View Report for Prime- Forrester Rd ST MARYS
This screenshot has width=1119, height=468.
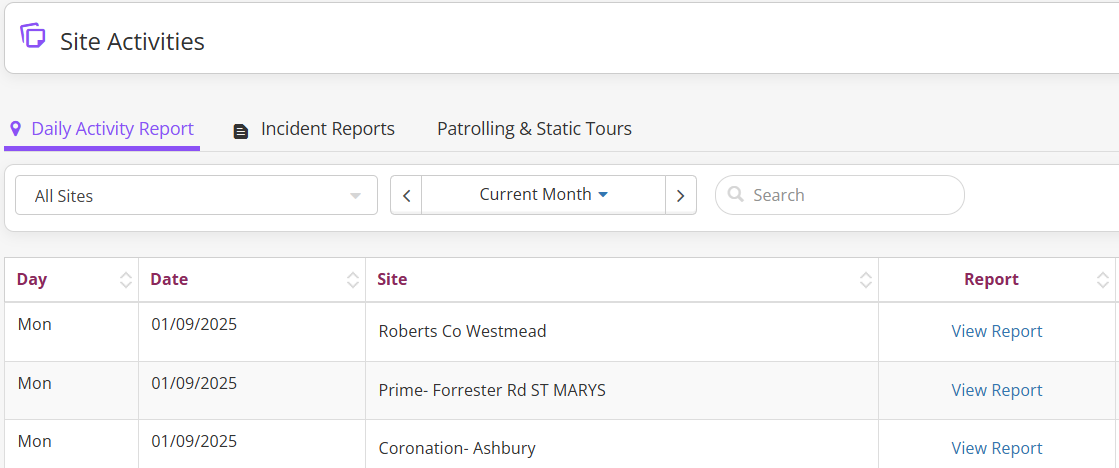click(996, 390)
